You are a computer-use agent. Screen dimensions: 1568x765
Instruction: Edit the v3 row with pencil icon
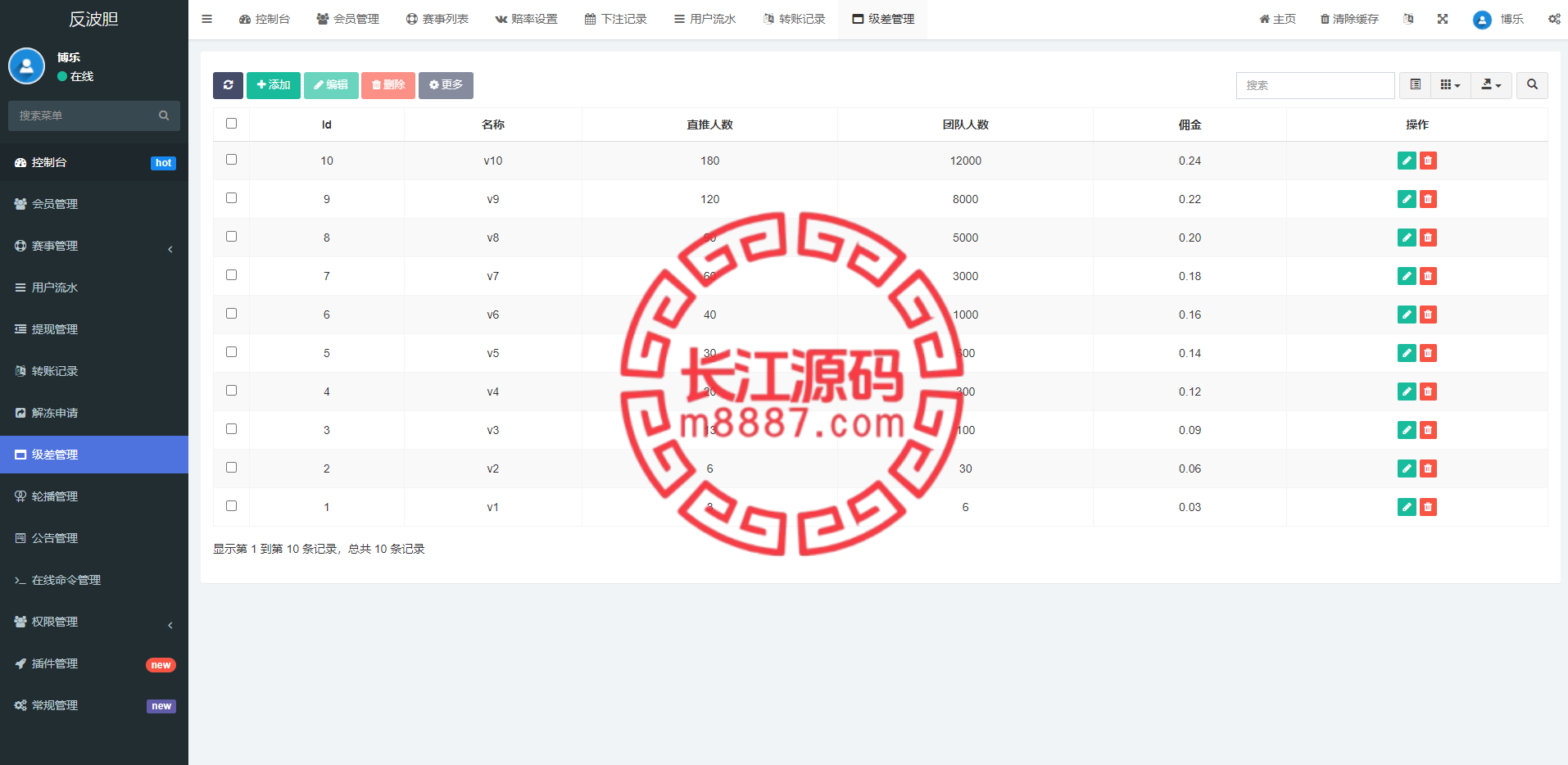pos(1407,430)
